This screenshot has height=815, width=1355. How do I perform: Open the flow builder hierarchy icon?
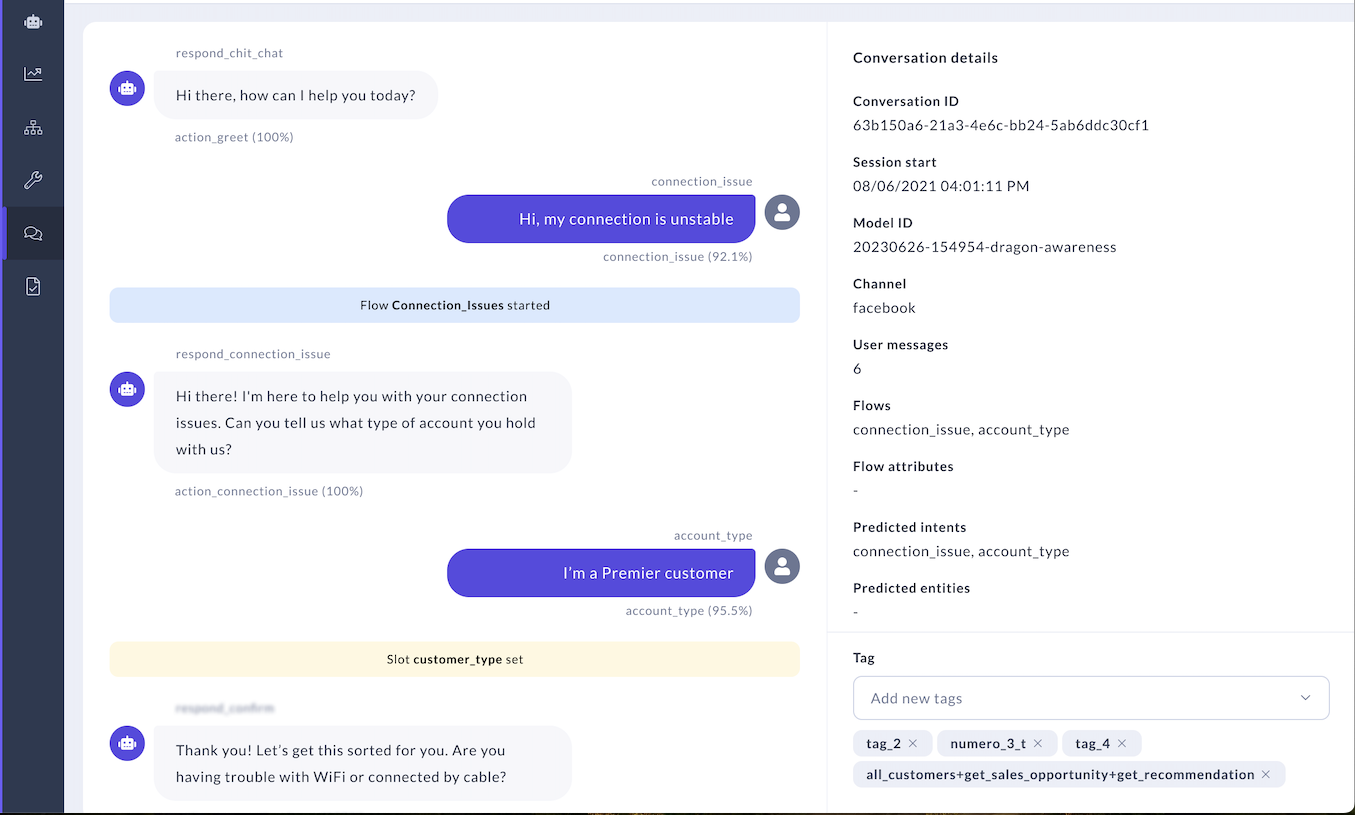[x=32, y=127]
